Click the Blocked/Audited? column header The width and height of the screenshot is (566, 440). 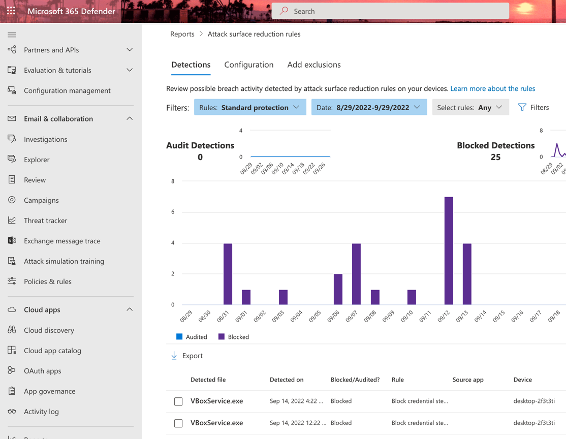coord(355,380)
